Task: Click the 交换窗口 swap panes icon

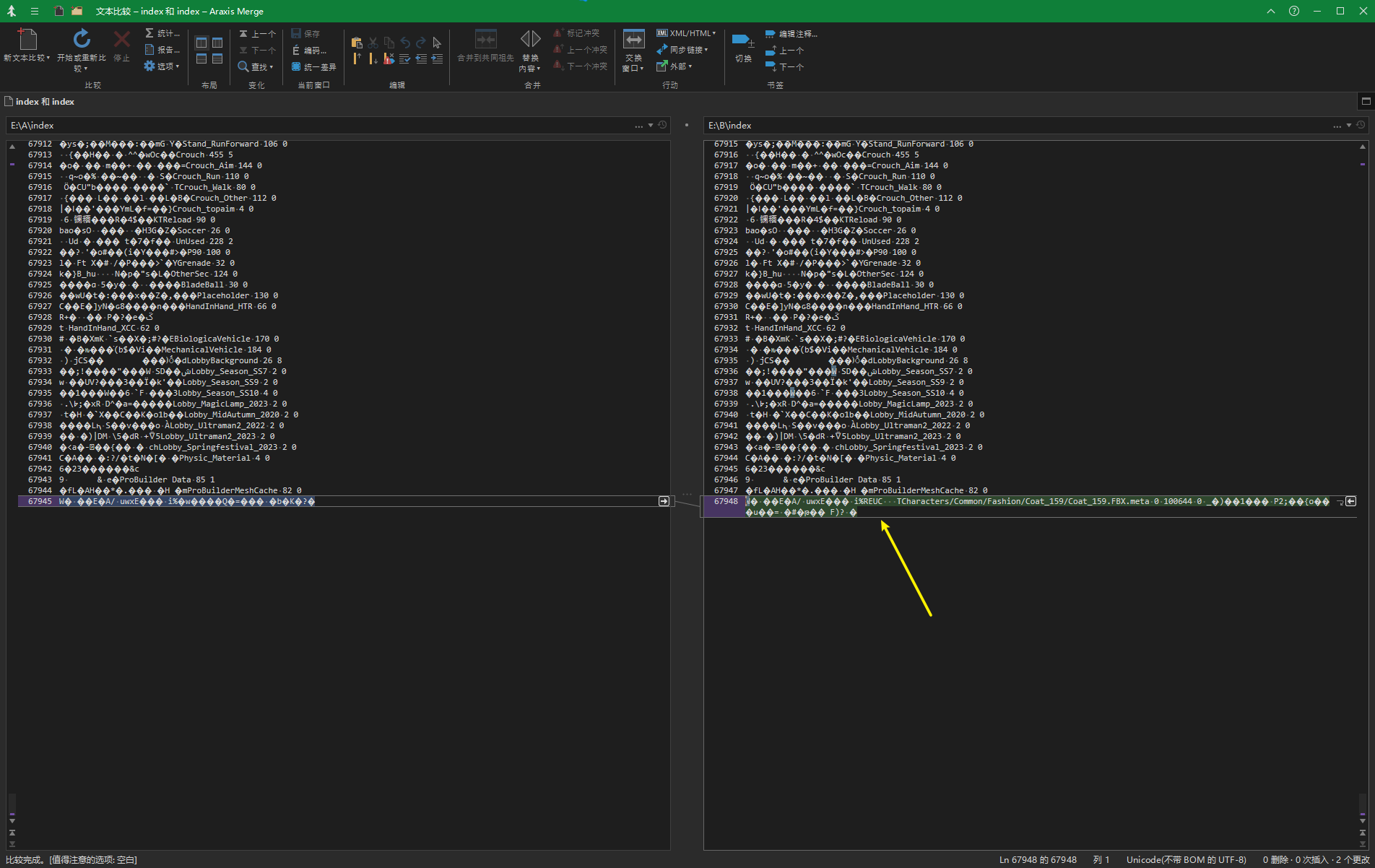Action: (x=633, y=40)
